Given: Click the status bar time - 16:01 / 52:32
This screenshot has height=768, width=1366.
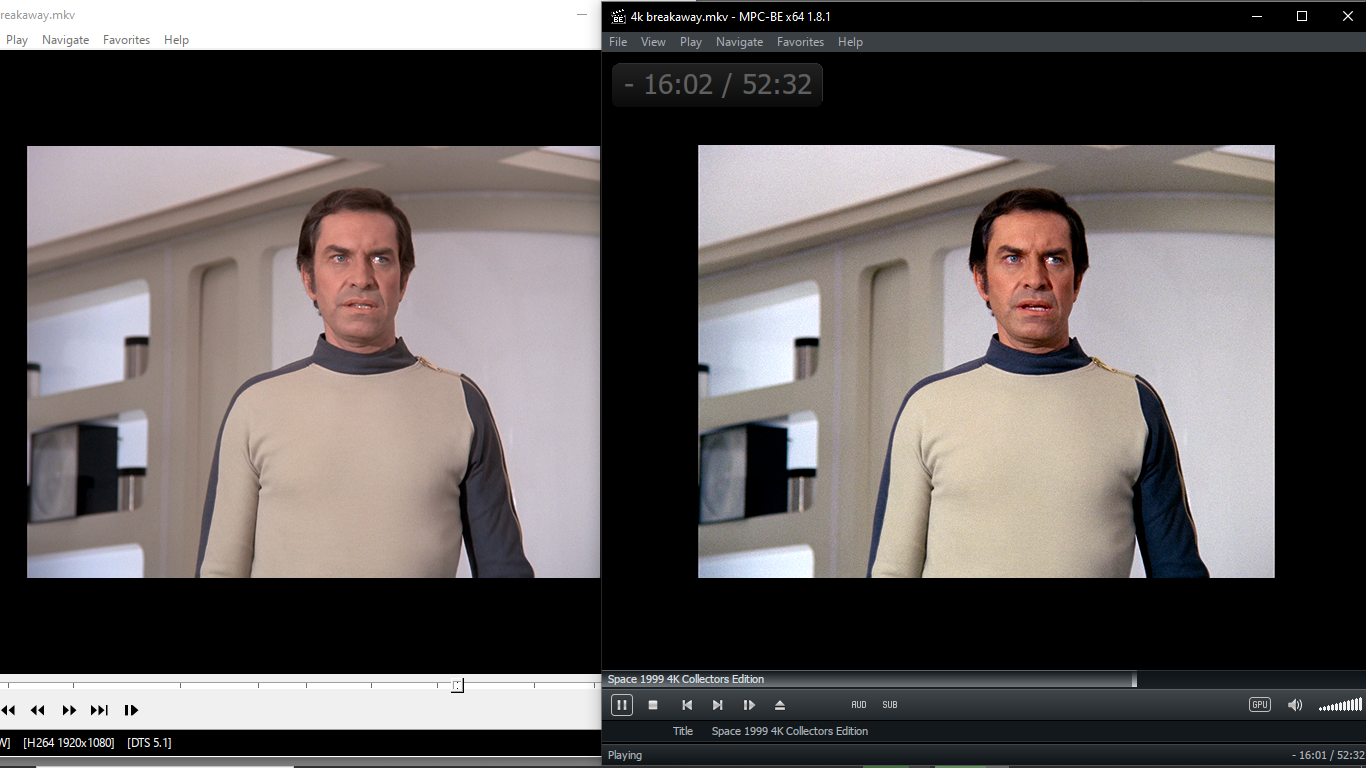Looking at the screenshot, I should [1326, 755].
